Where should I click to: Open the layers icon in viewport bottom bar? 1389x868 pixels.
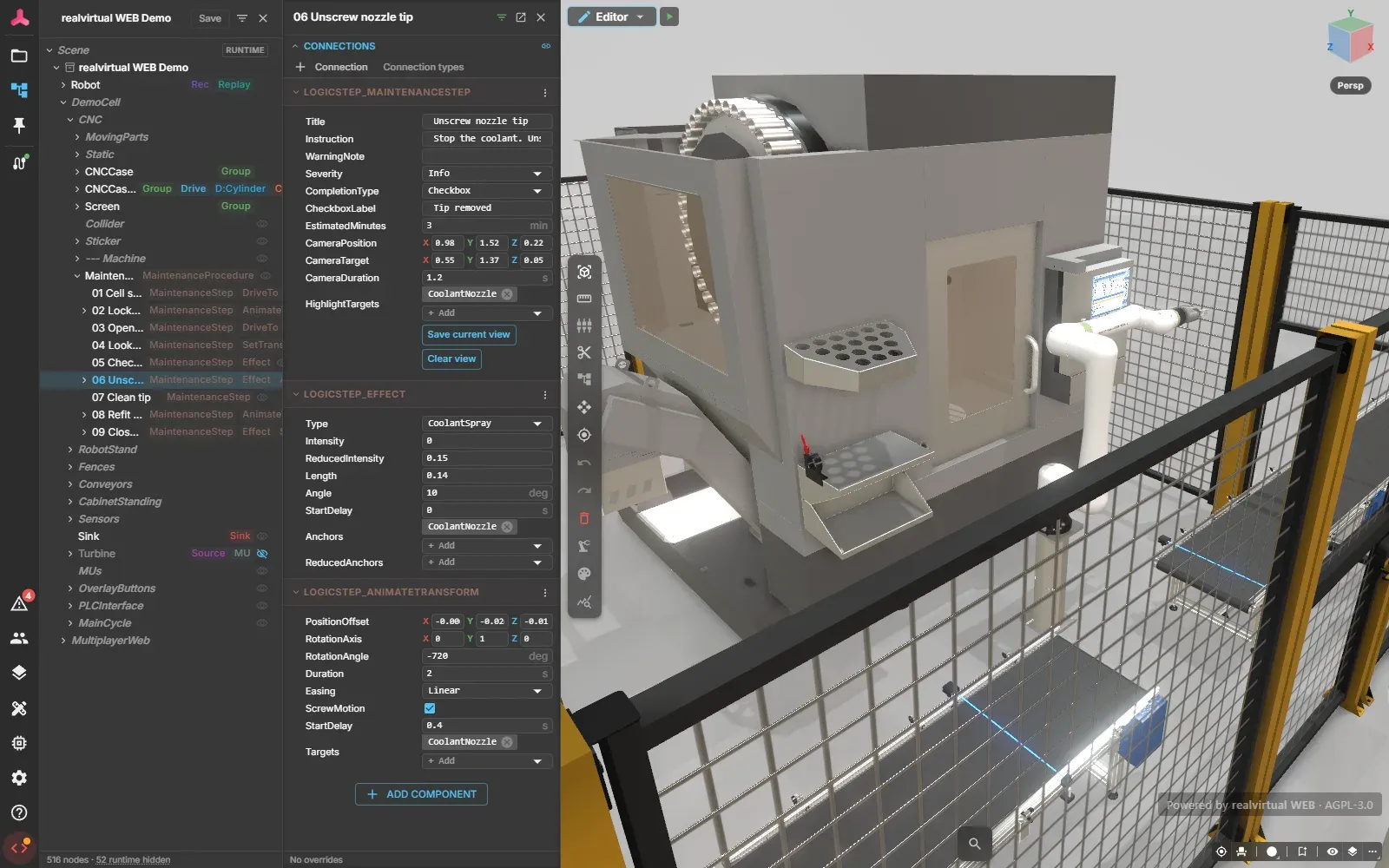(x=1352, y=852)
